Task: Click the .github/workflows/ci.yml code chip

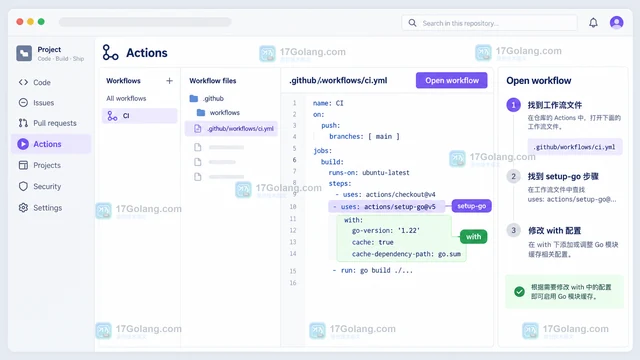Action: pos(575,147)
